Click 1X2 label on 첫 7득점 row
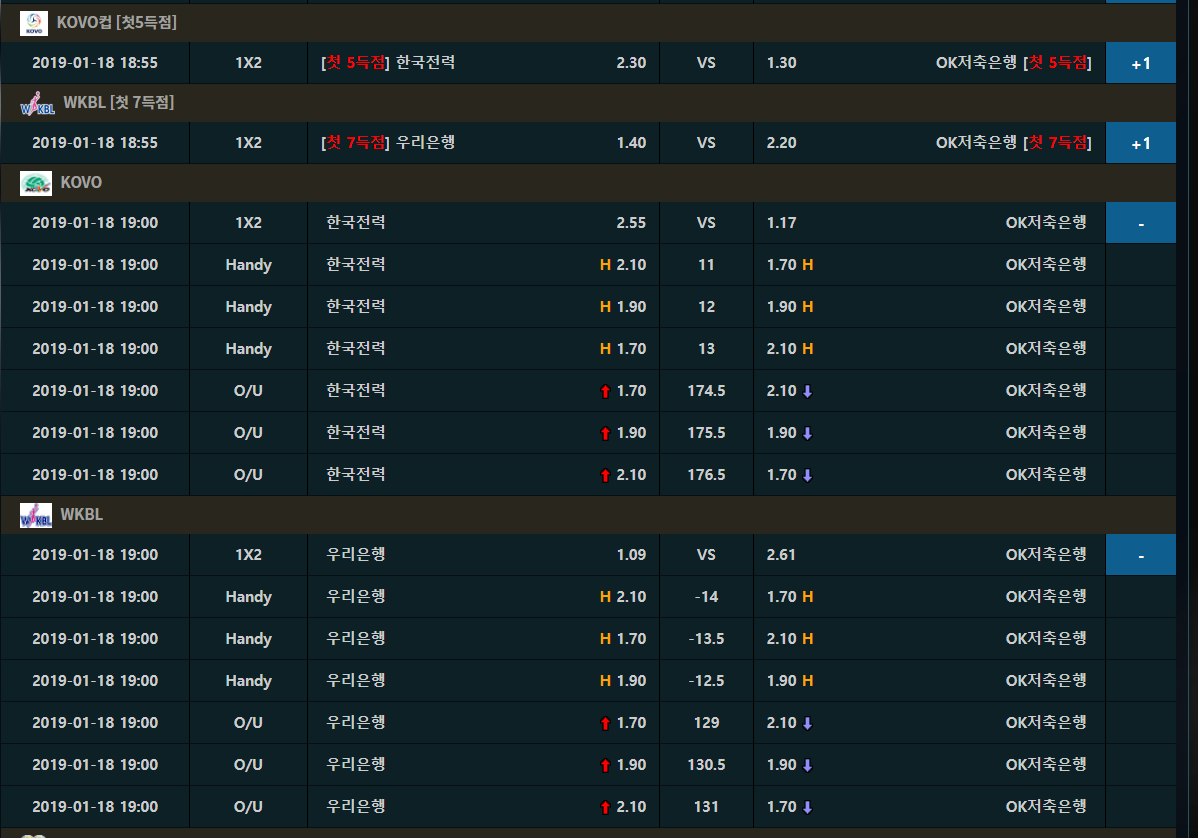 248,143
